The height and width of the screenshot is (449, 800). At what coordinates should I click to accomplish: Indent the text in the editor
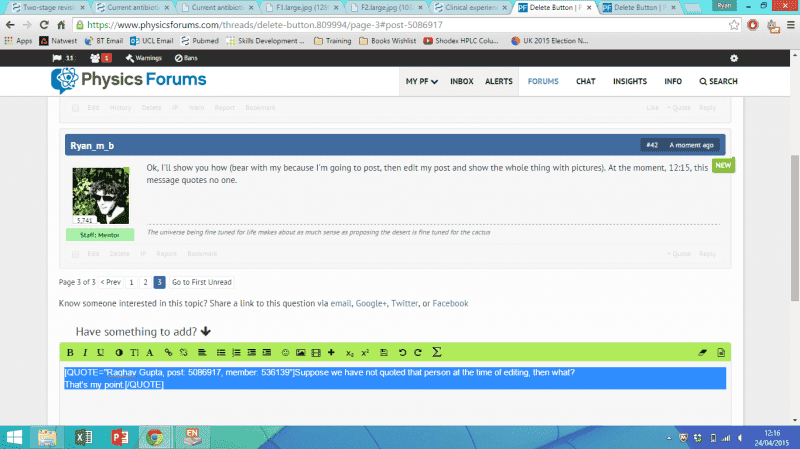pyautogui.click(x=267, y=353)
